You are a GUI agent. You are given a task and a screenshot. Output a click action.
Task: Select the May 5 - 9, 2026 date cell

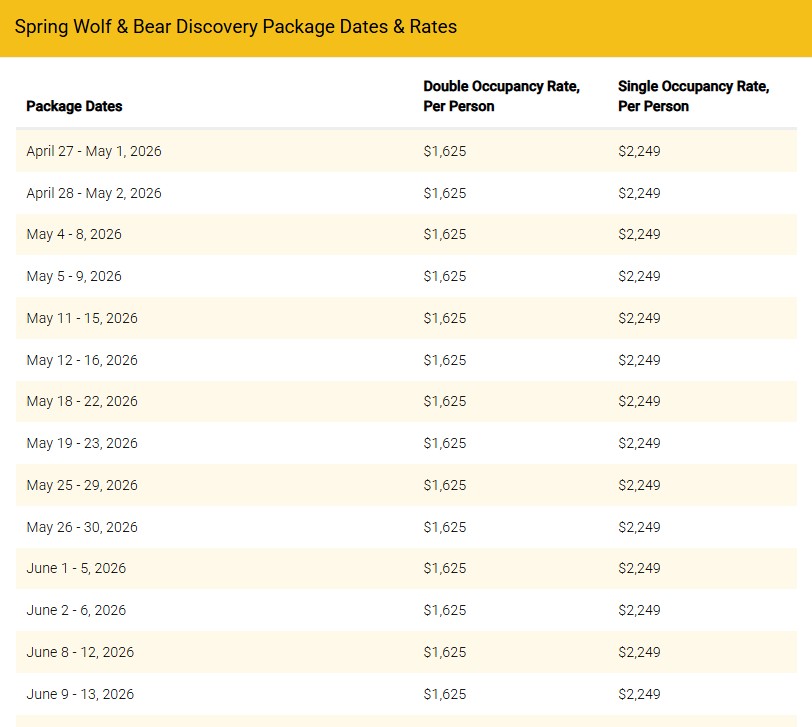pyautogui.click(x=74, y=276)
